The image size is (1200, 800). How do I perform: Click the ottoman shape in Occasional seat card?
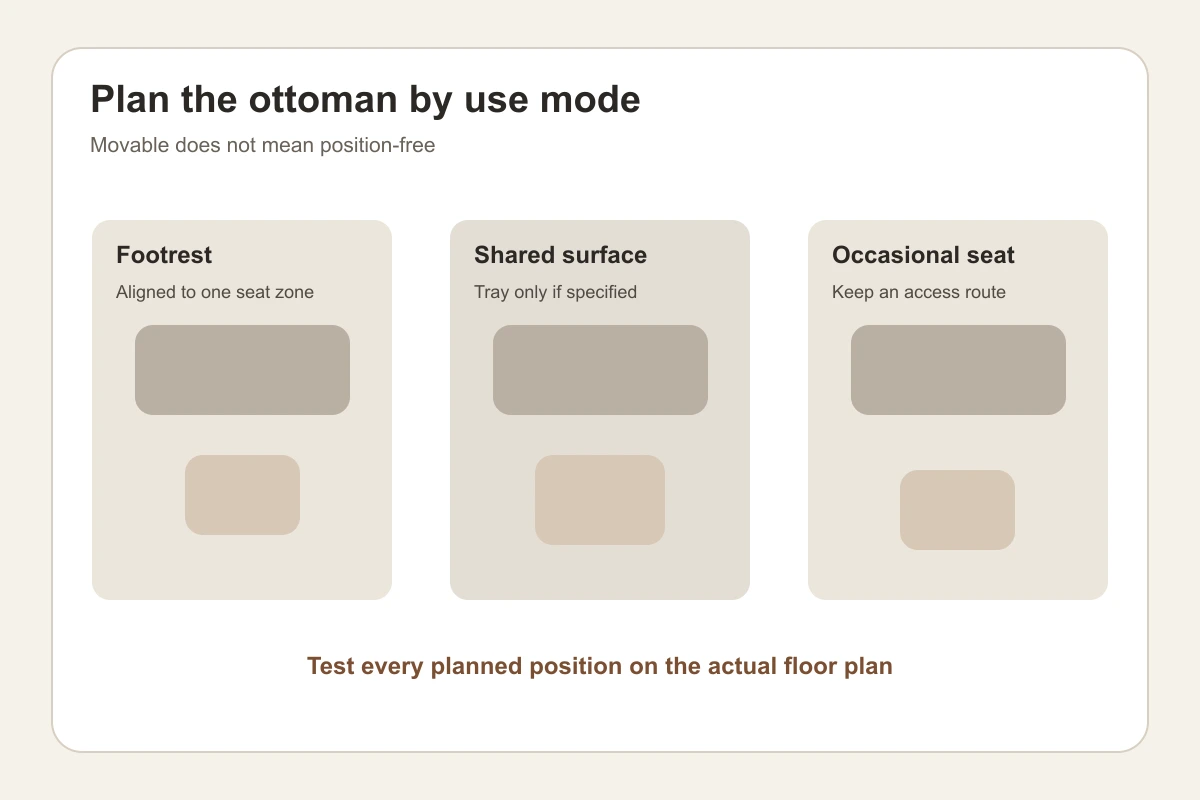click(957, 510)
